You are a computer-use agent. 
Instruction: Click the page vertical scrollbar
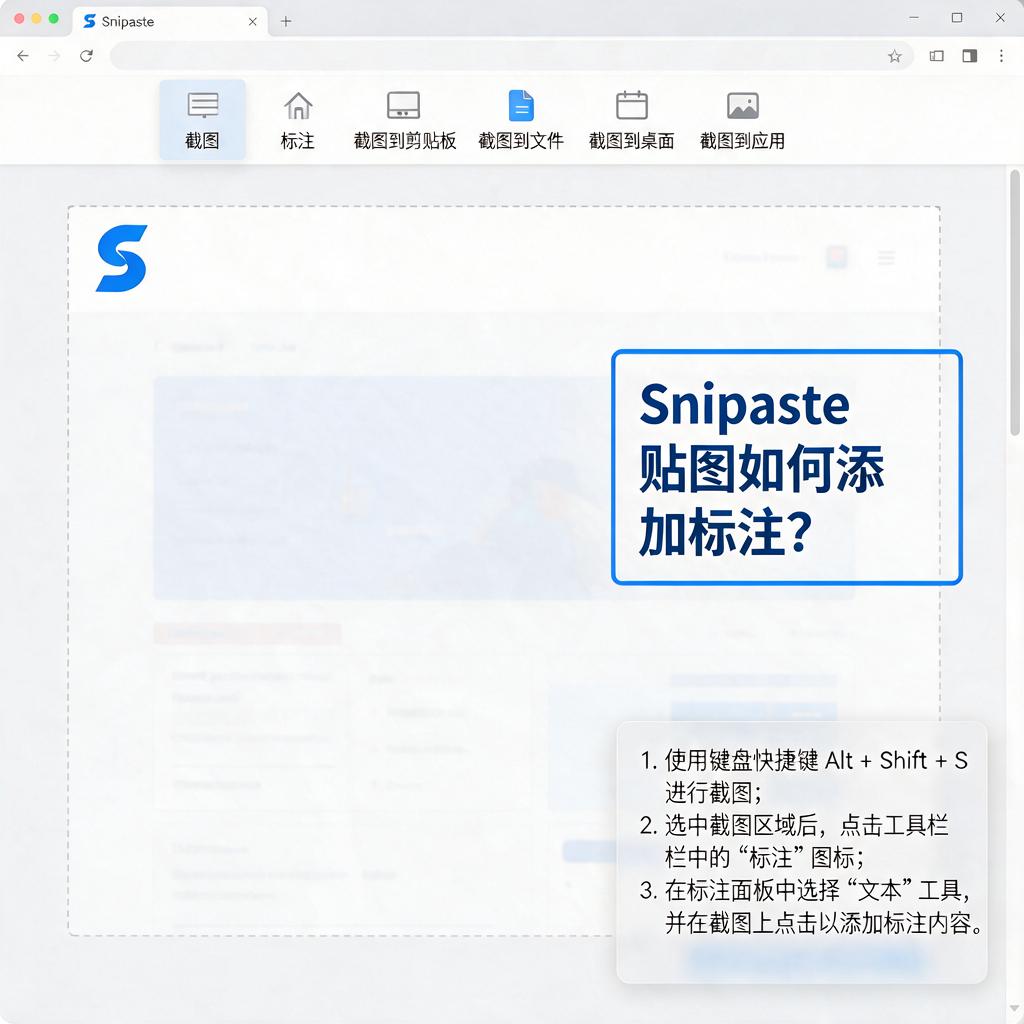(1014, 302)
